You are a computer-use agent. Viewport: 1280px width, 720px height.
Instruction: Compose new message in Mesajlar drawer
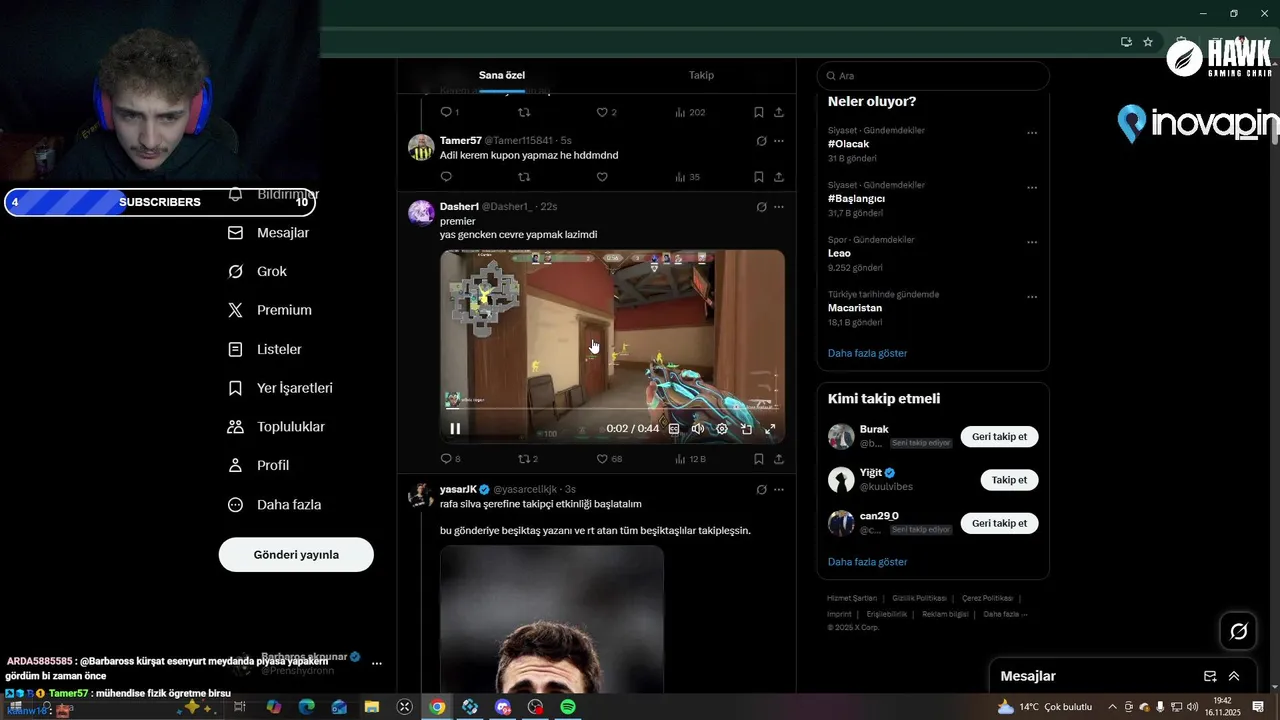point(1210,676)
